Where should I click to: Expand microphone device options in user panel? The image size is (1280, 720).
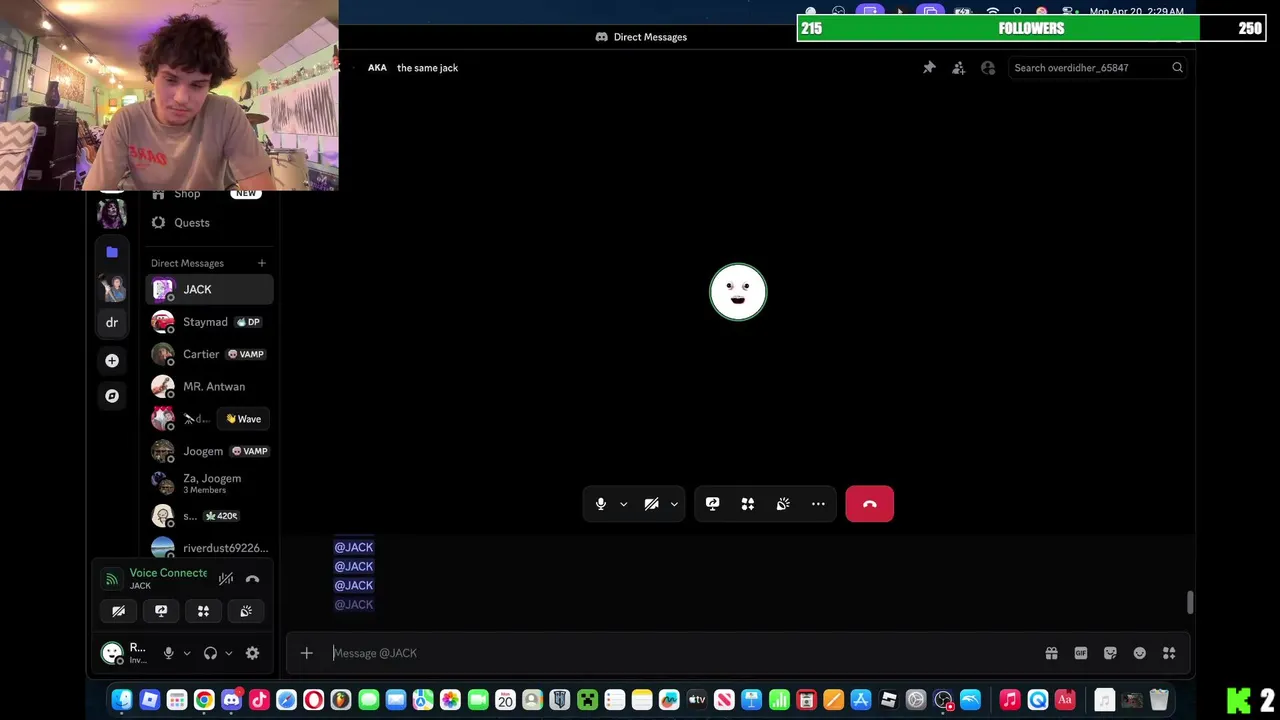tap(186, 653)
